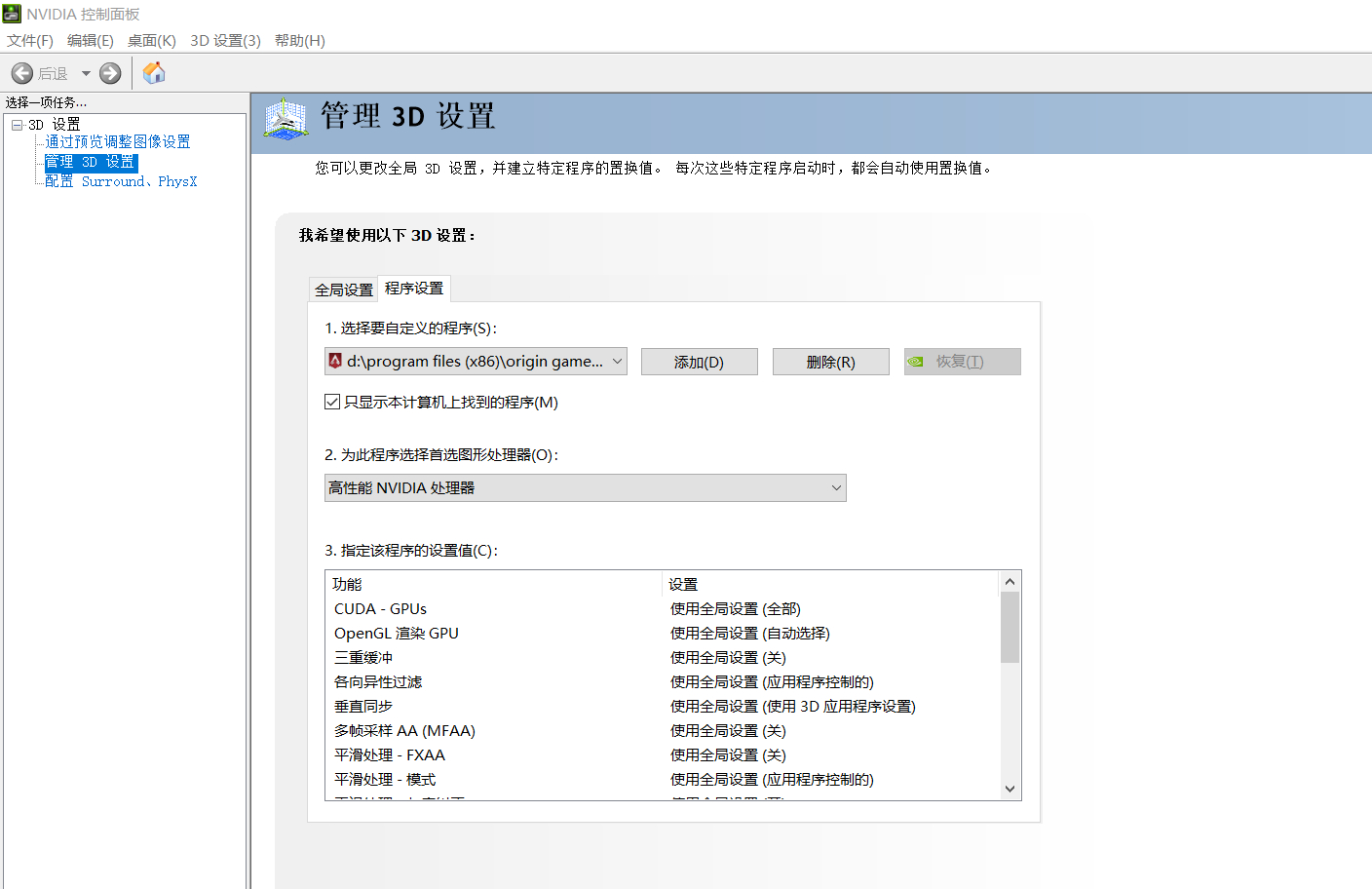The width and height of the screenshot is (1372, 889).
Task: Click the 添加(D) button
Action: click(700, 362)
